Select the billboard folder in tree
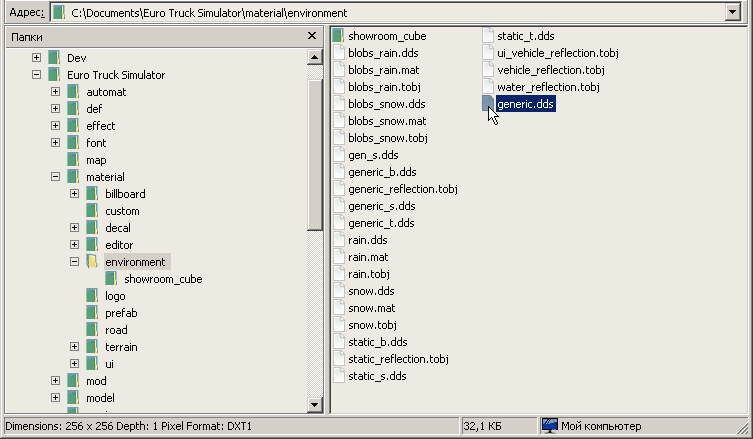Screen dimensions: 753x439 125,194
